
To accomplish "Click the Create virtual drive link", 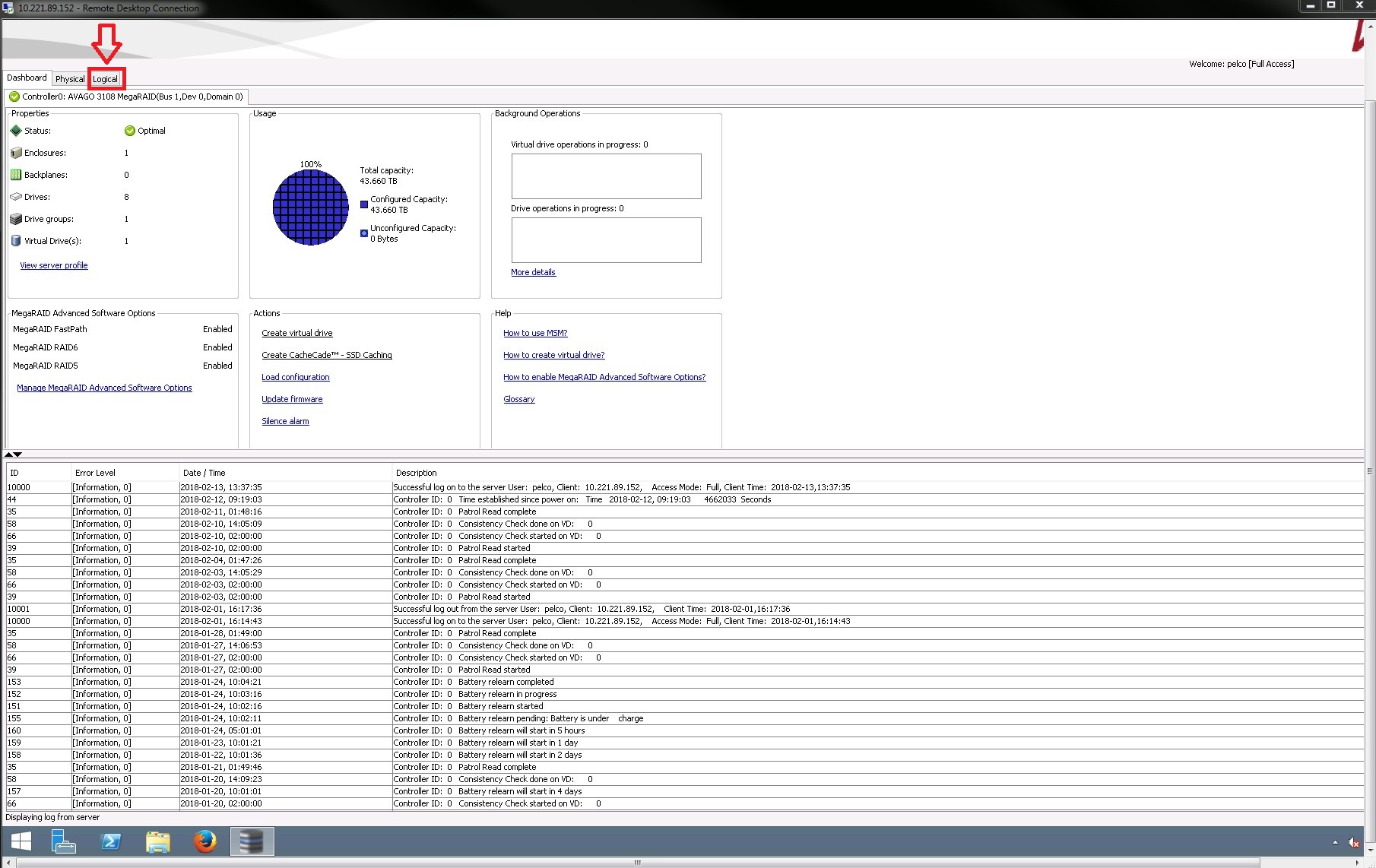I will (296, 332).
